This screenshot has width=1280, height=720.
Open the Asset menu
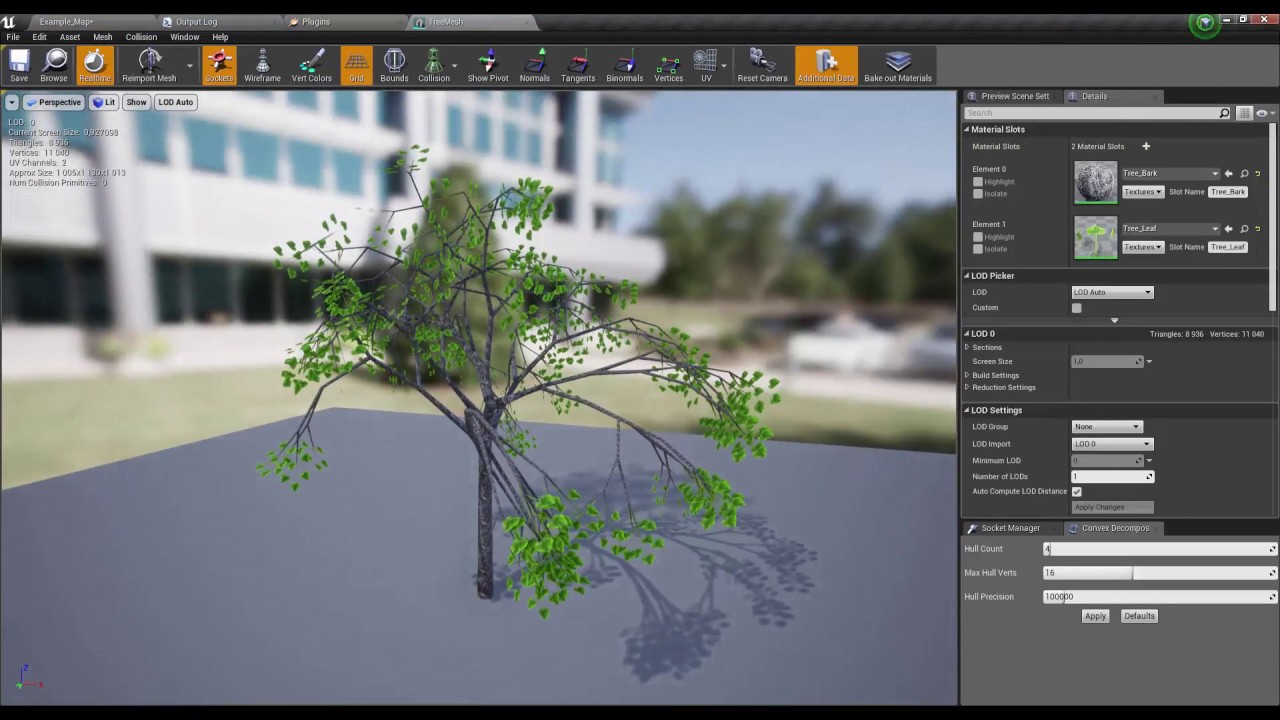tap(70, 37)
